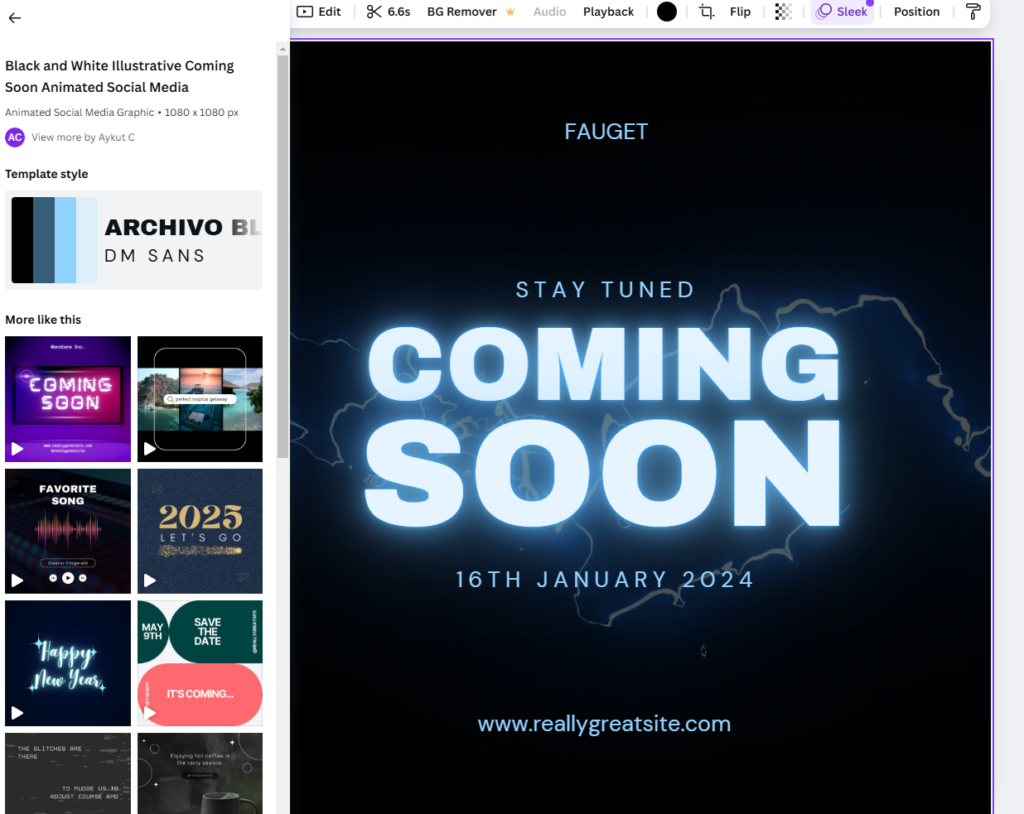Click the crop icon

point(707,12)
